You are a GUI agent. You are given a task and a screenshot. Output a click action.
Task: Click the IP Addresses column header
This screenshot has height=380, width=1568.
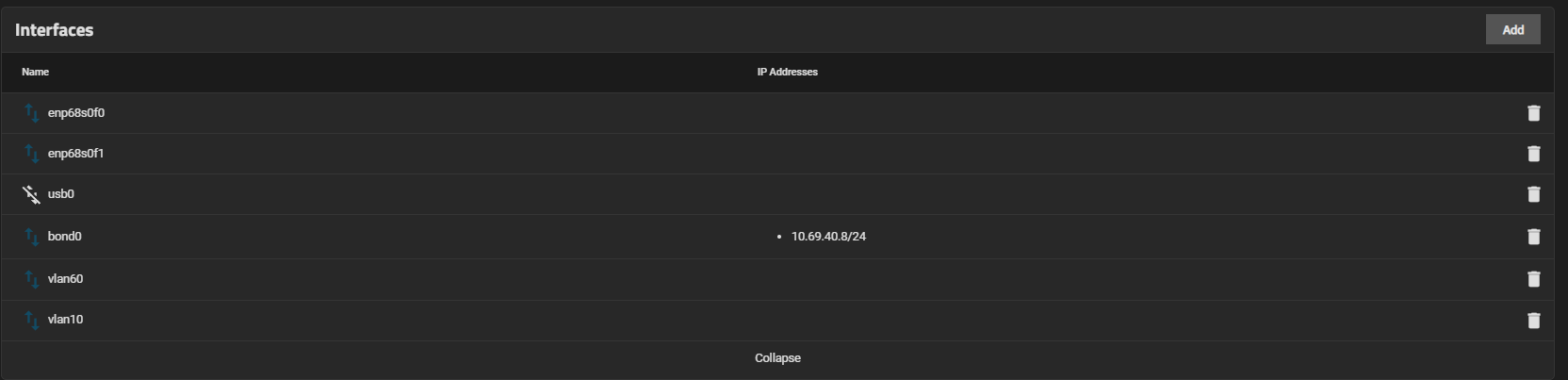[787, 72]
